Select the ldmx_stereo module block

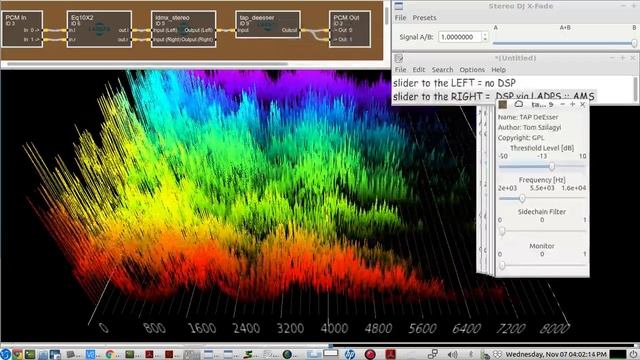point(183,29)
